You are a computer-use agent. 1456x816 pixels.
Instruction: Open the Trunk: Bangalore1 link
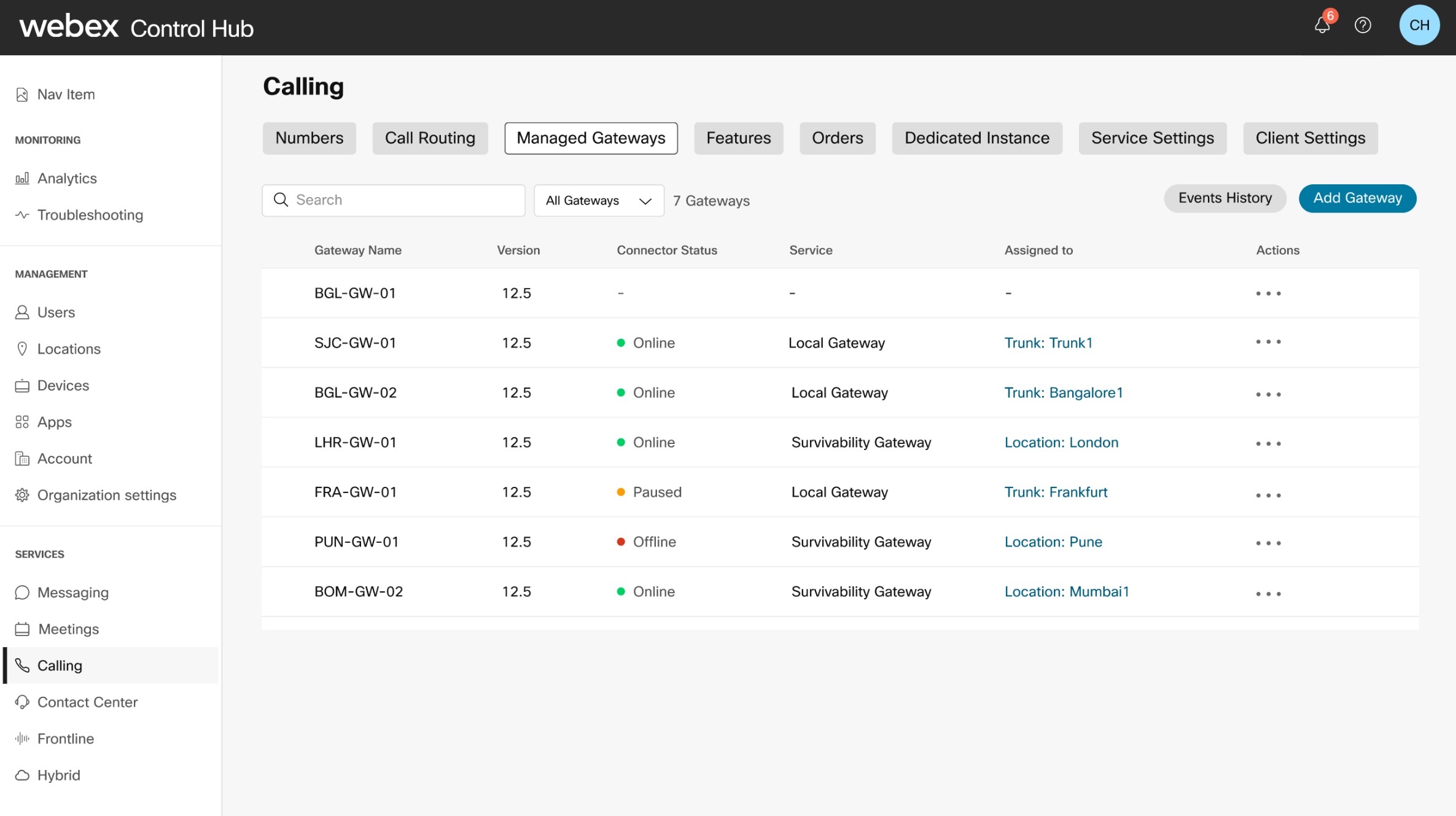[1064, 393]
